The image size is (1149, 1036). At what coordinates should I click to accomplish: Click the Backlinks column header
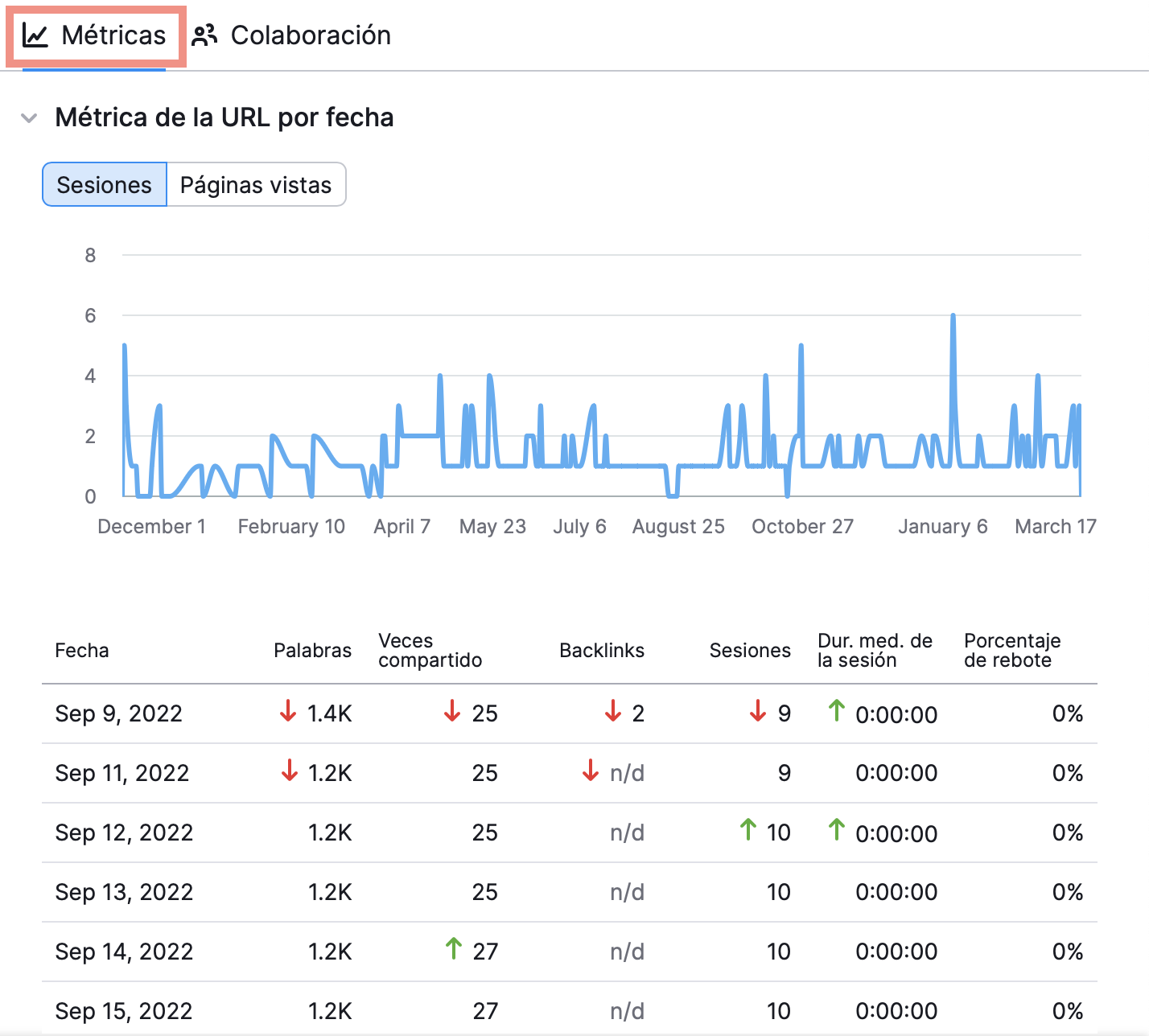[x=601, y=651]
